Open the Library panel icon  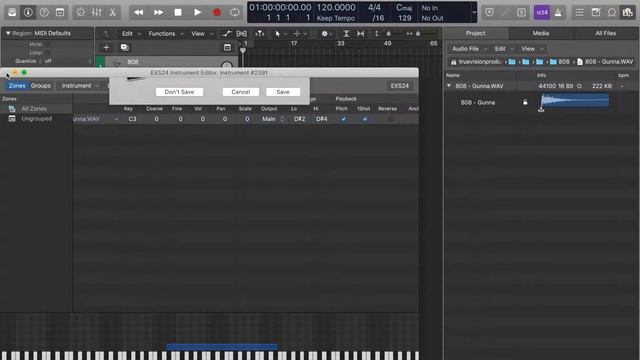(12, 12)
